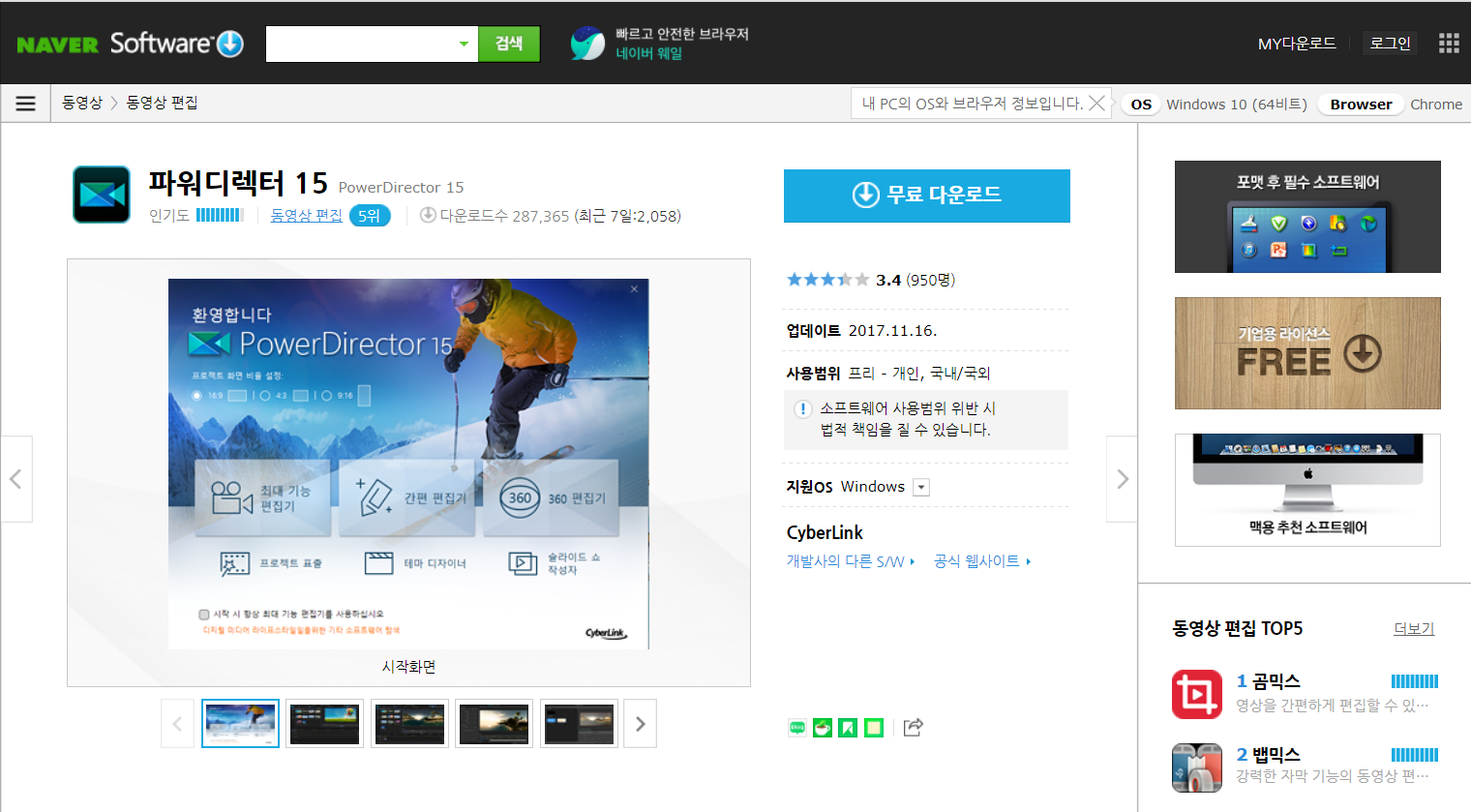Image resolution: width=1471 pixels, height=812 pixels.
Task: Click the blue download arrow beside Software
Action: click(x=230, y=44)
